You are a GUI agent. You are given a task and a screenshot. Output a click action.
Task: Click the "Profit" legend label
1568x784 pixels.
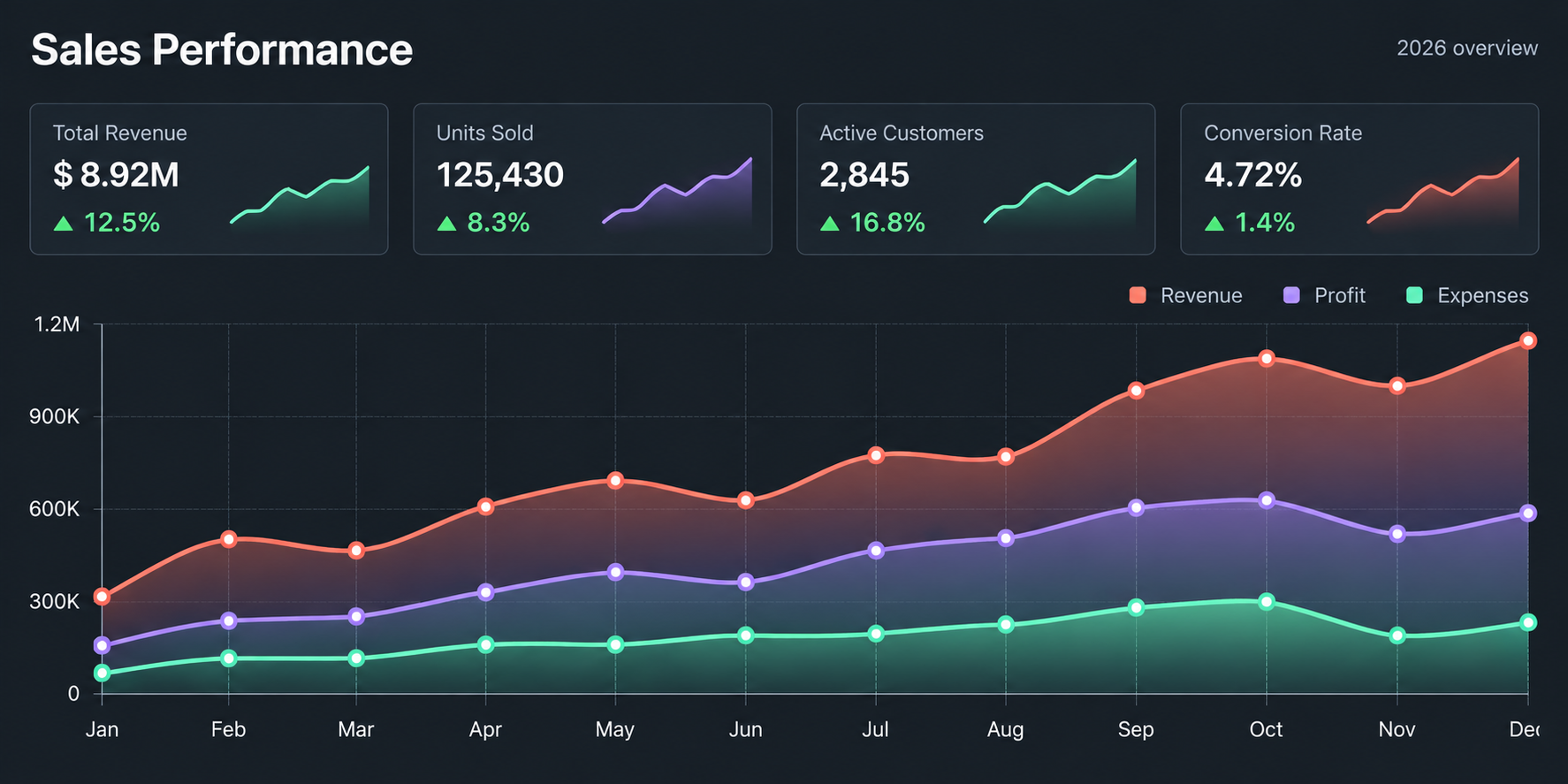coord(1340,295)
